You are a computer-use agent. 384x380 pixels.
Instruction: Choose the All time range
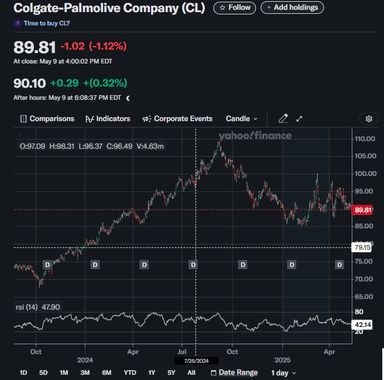(x=191, y=373)
